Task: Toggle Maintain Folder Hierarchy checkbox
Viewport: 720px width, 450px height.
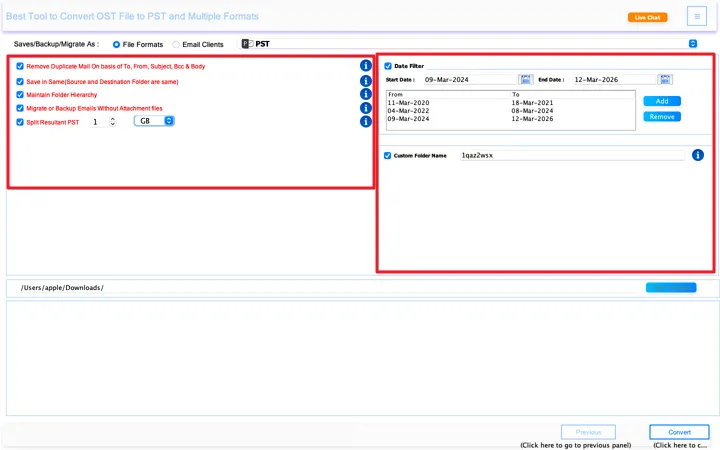Action: [20, 94]
